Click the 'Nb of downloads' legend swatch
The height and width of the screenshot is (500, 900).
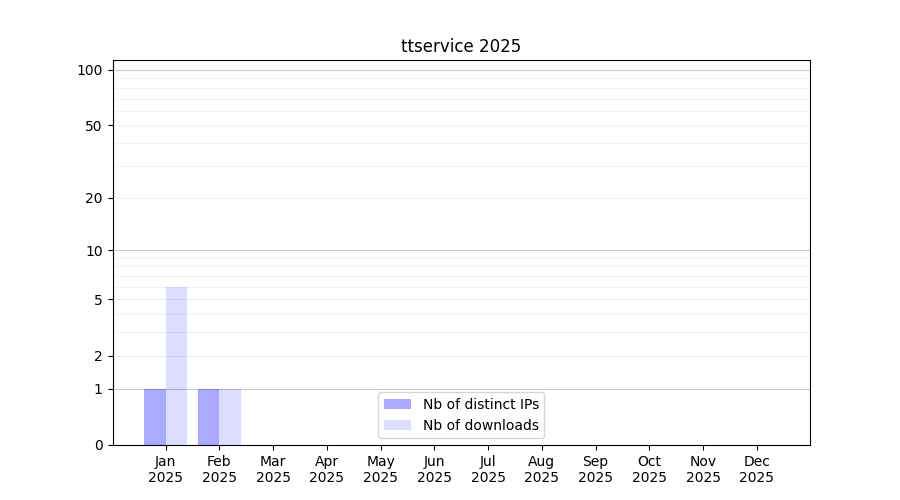click(x=397, y=425)
